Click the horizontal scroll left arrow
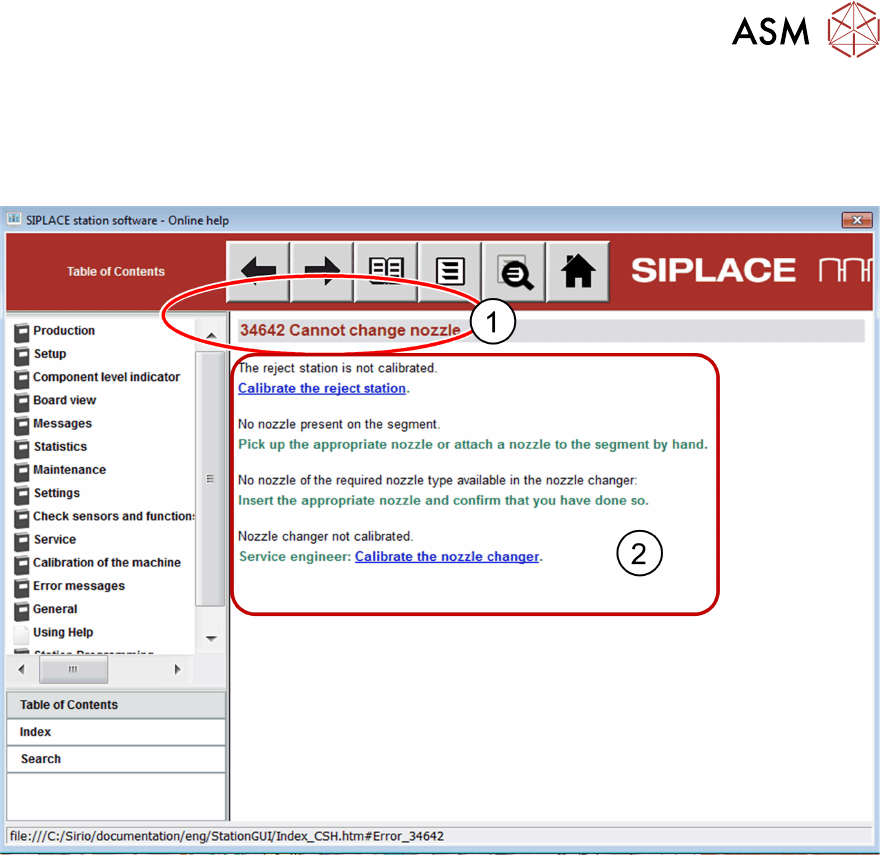 coord(21,669)
